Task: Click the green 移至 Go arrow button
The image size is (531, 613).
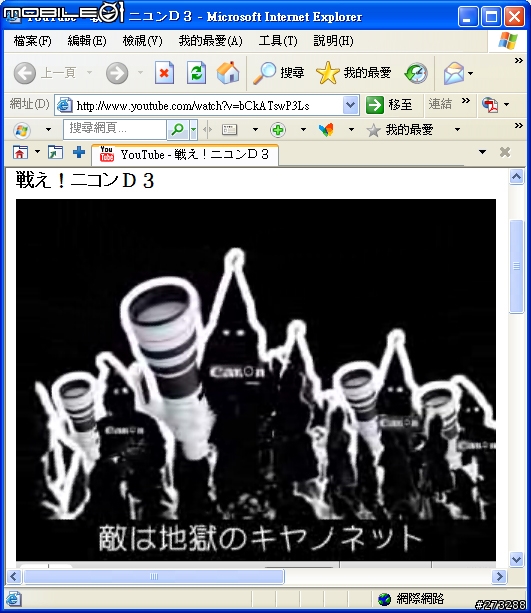Action: [375, 105]
